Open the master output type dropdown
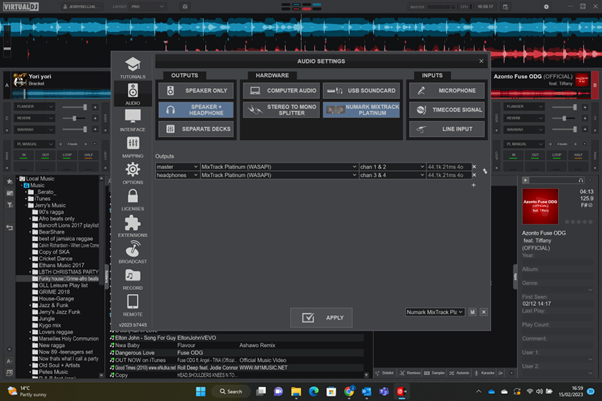Screen dimensions: 602x401 click(x=177, y=167)
